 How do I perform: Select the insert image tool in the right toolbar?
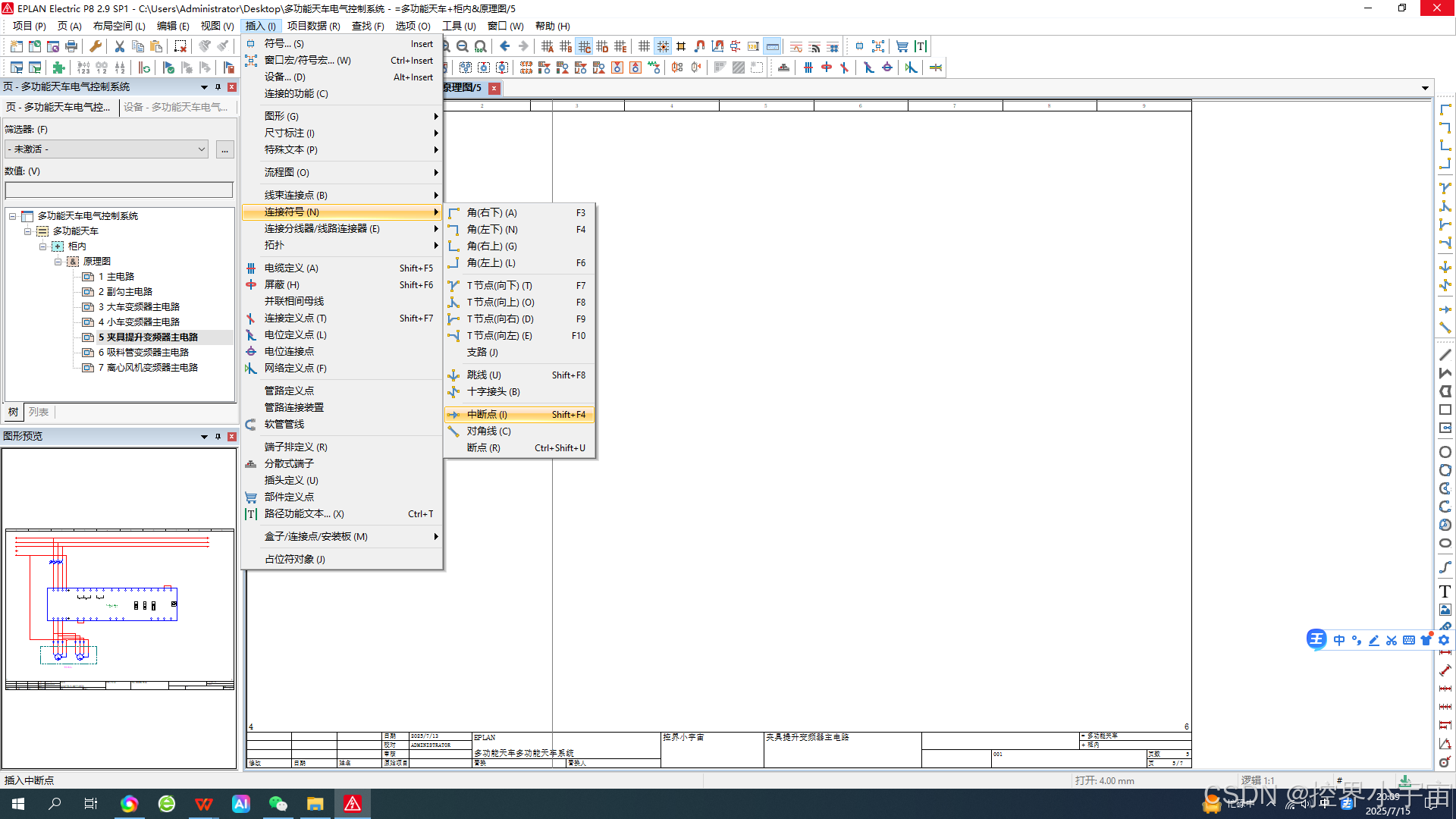click(x=1445, y=610)
